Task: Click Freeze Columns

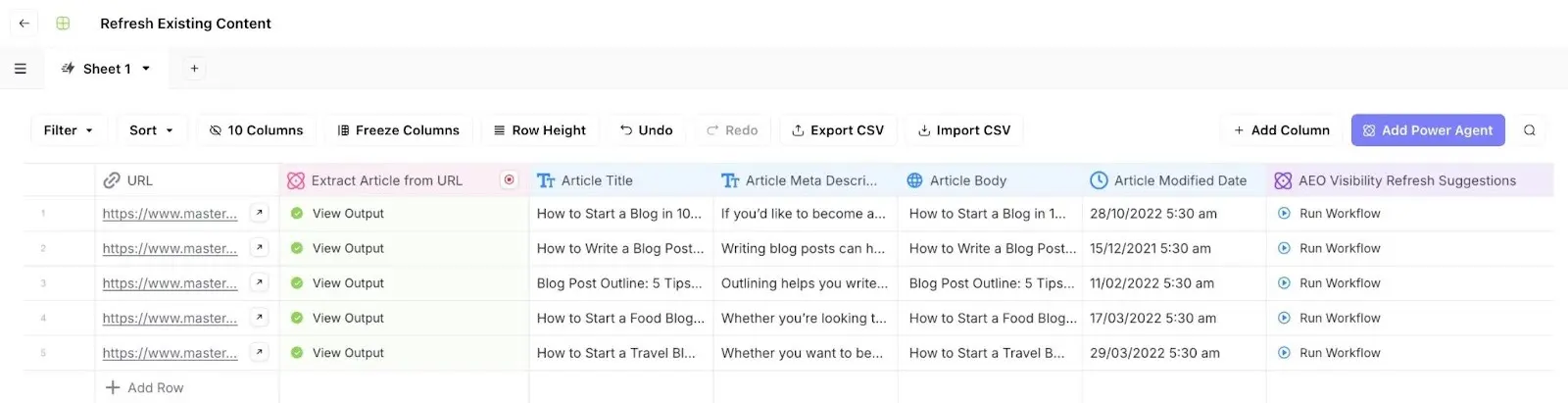Action: click(x=398, y=130)
